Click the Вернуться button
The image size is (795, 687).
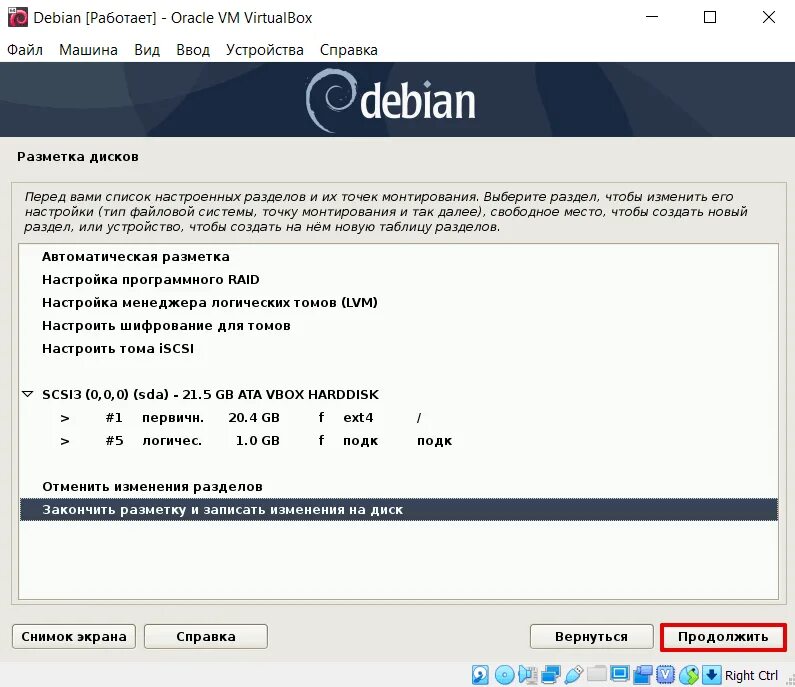591,636
